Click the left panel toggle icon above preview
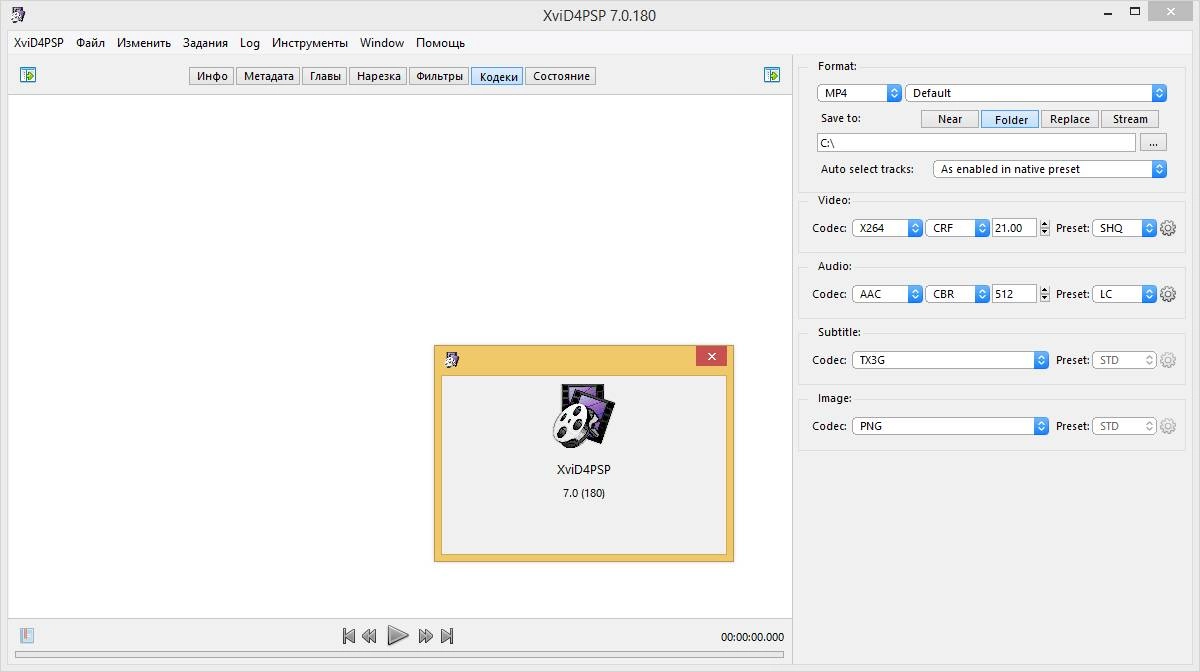Image resolution: width=1200 pixels, height=672 pixels. tap(28, 75)
